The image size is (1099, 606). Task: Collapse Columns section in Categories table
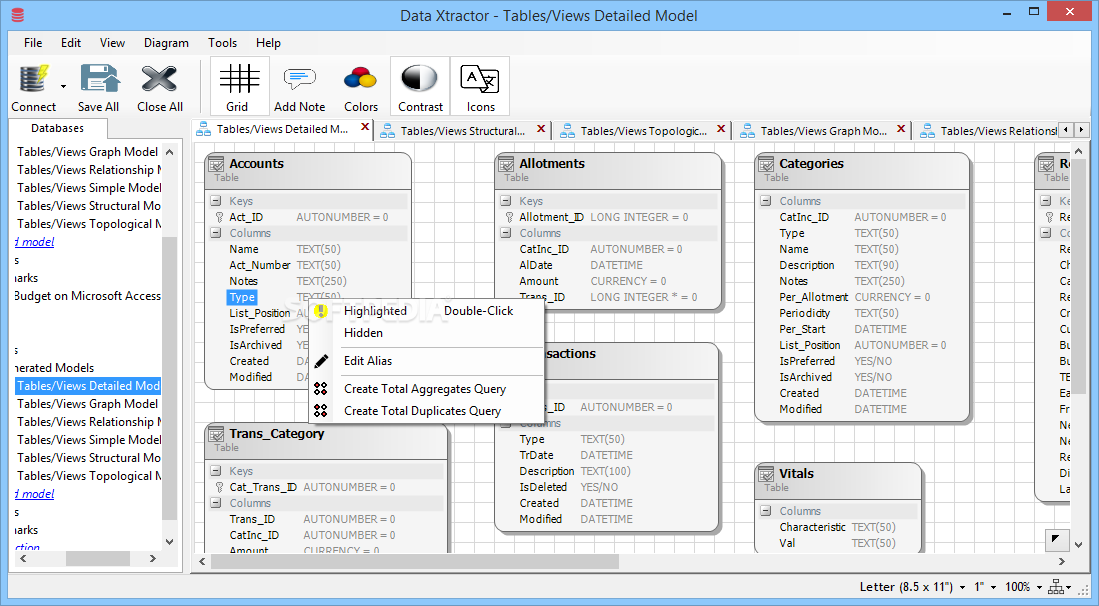766,201
